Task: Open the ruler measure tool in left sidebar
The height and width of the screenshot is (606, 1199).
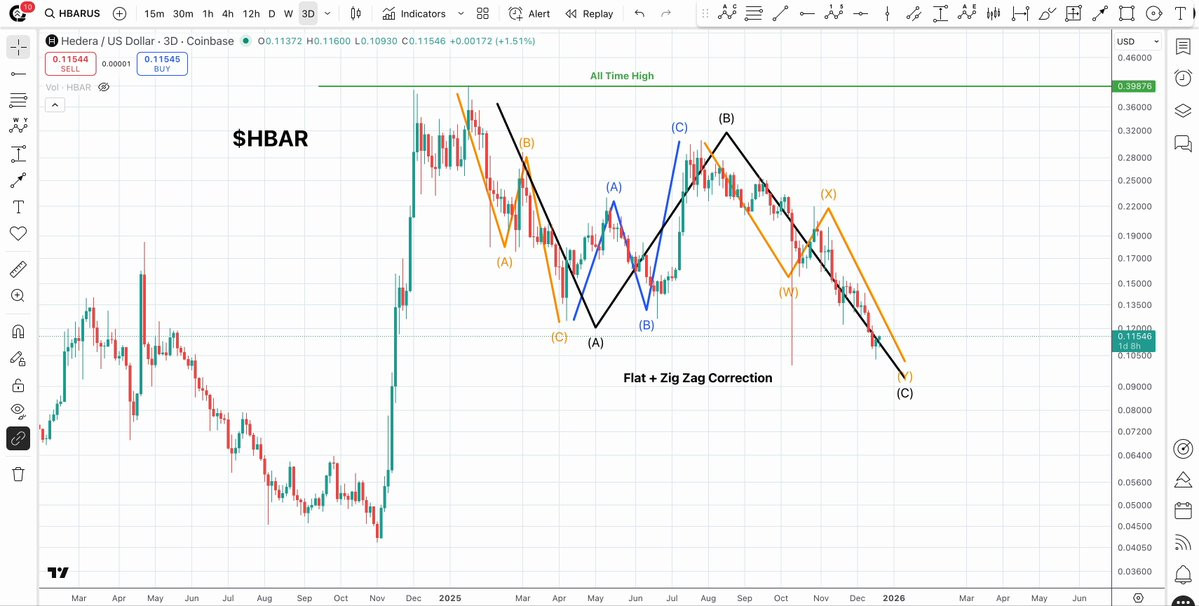Action: (x=18, y=269)
